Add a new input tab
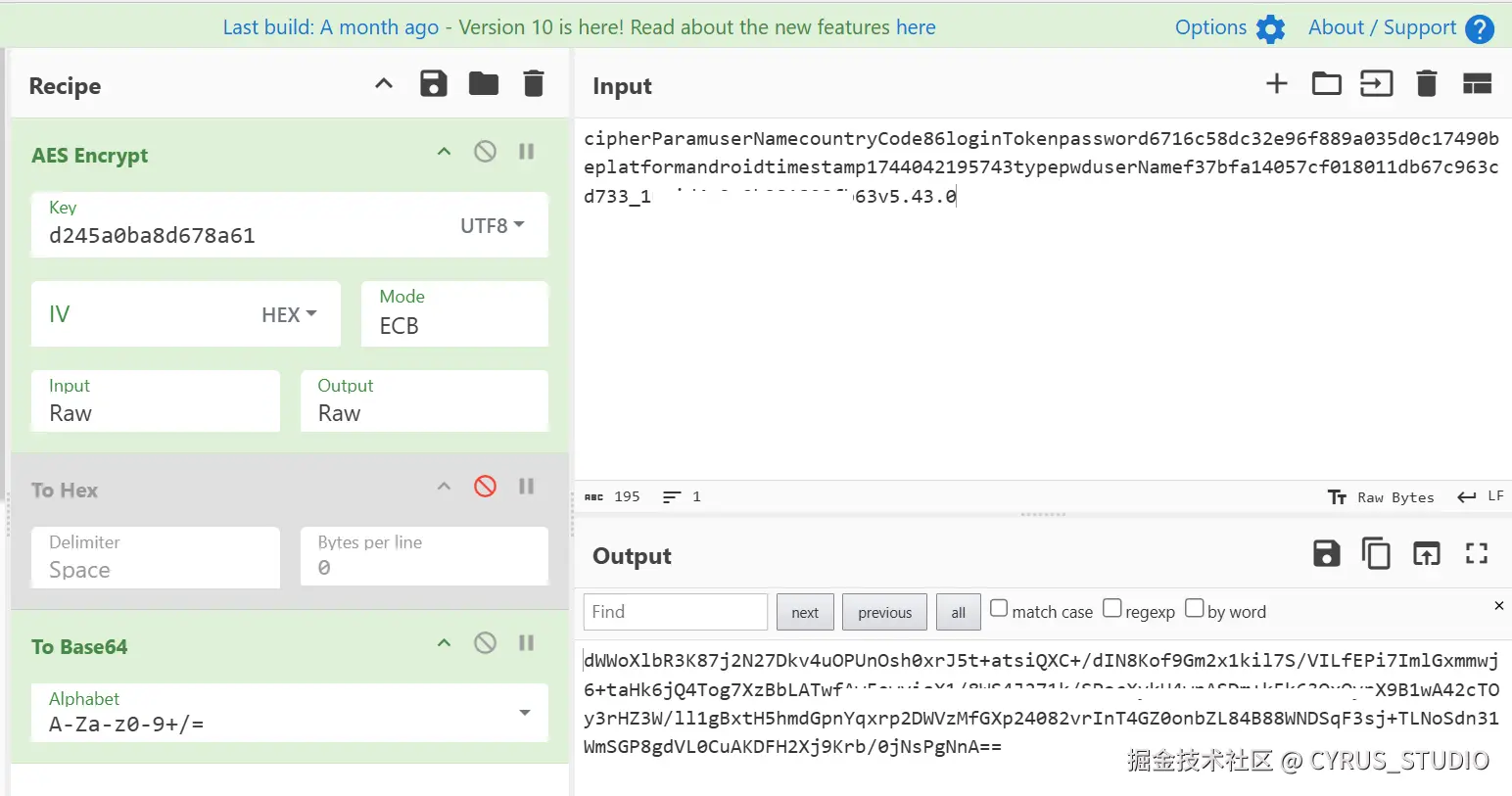This screenshot has width=1512, height=796. pyautogui.click(x=1277, y=83)
